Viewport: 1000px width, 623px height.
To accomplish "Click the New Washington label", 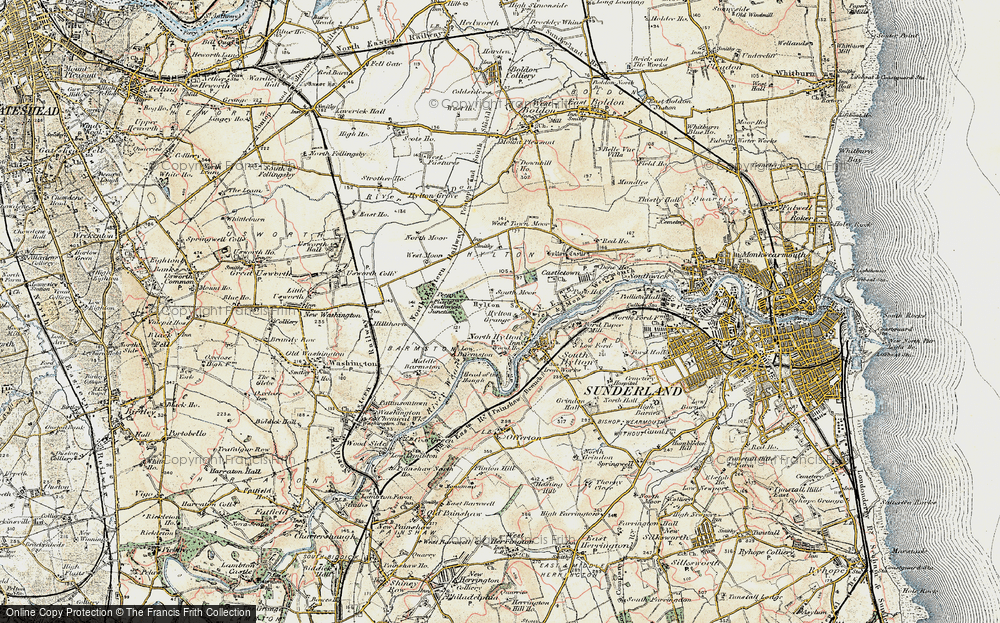I will [x=332, y=315].
